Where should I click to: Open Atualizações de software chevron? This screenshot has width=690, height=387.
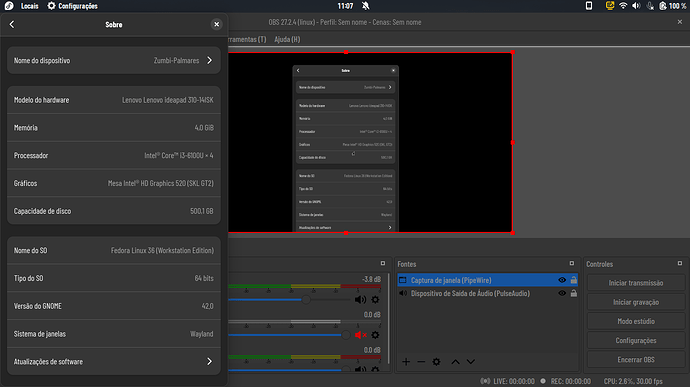pyautogui.click(x=209, y=361)
